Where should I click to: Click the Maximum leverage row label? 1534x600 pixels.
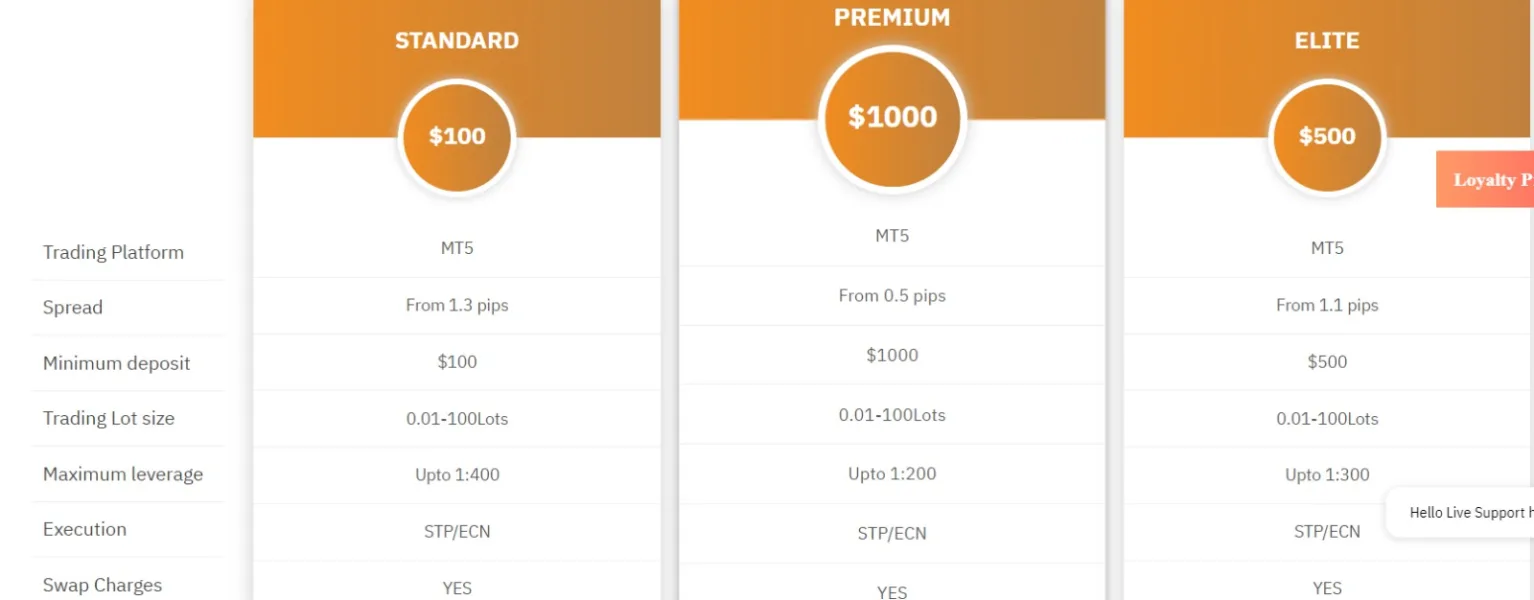point(123,474)
